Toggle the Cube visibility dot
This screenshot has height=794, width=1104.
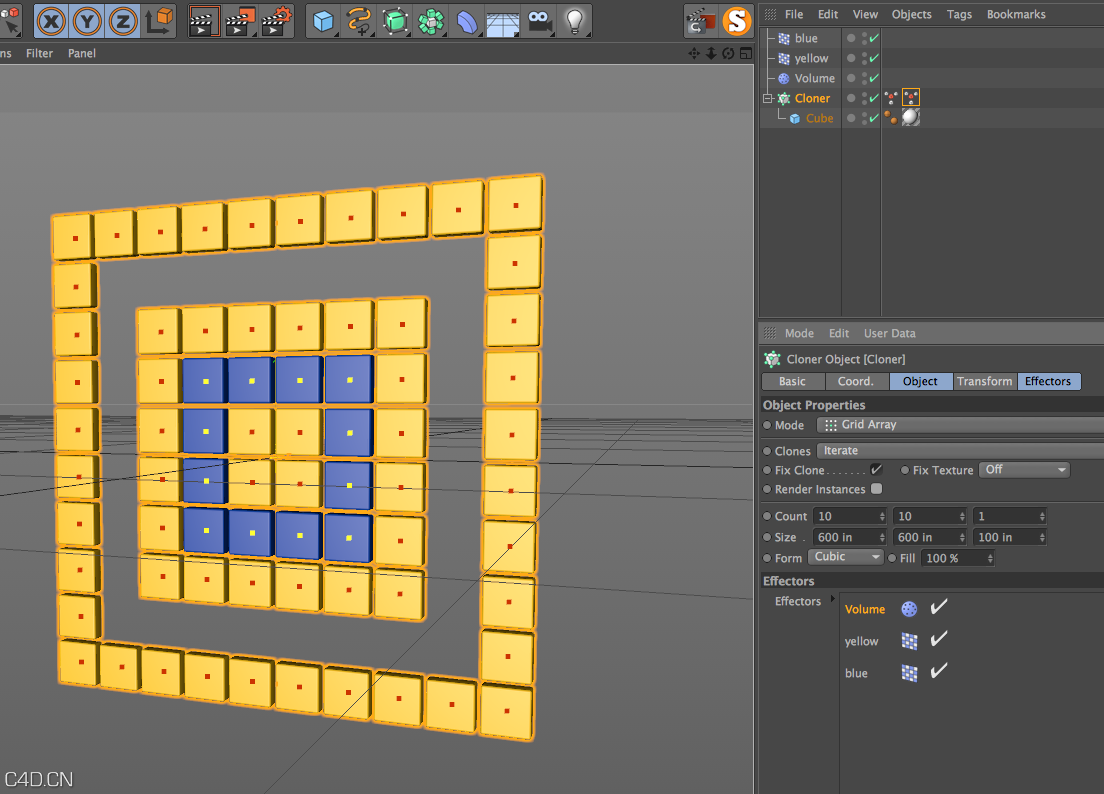pos(851,118)
